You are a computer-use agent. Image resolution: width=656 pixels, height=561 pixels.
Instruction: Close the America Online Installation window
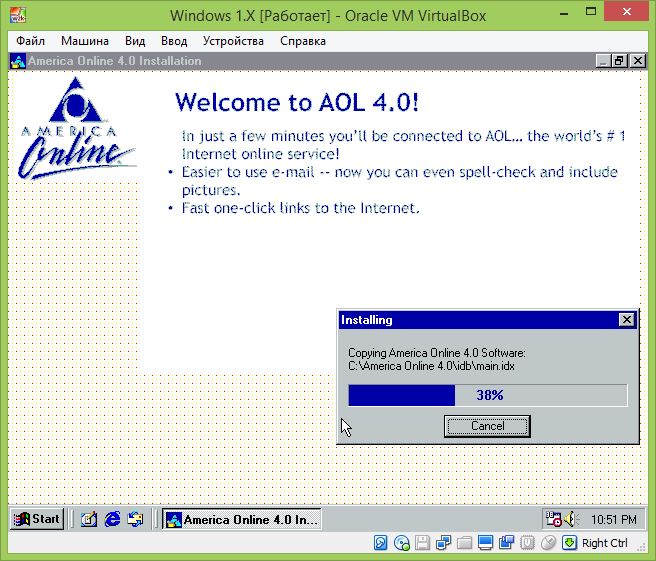638,61
